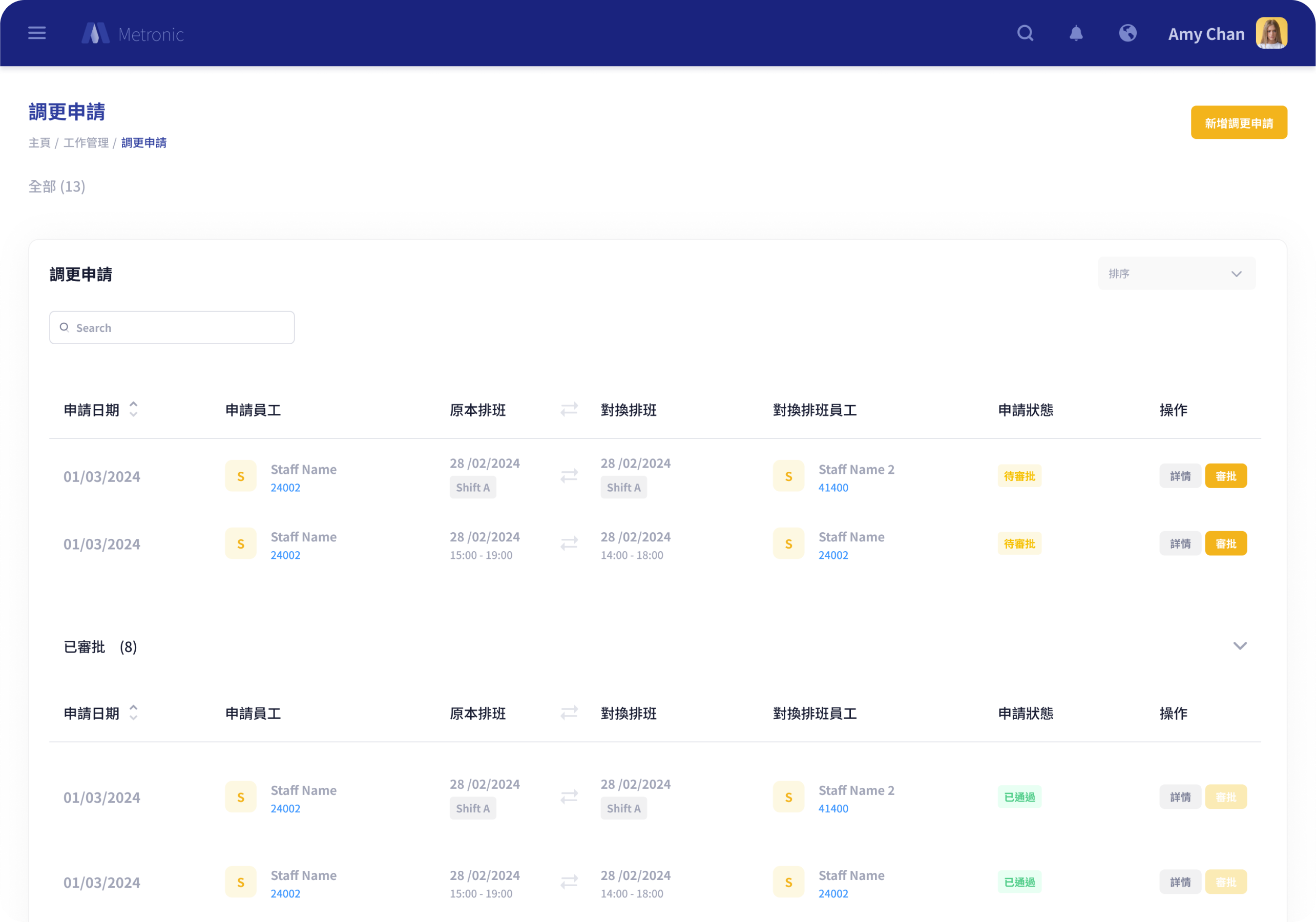This screenshot has width=1316, height=922.
Task: Click the Metronic logo icon
Action: pyautogui.click(x=95, y=34)
